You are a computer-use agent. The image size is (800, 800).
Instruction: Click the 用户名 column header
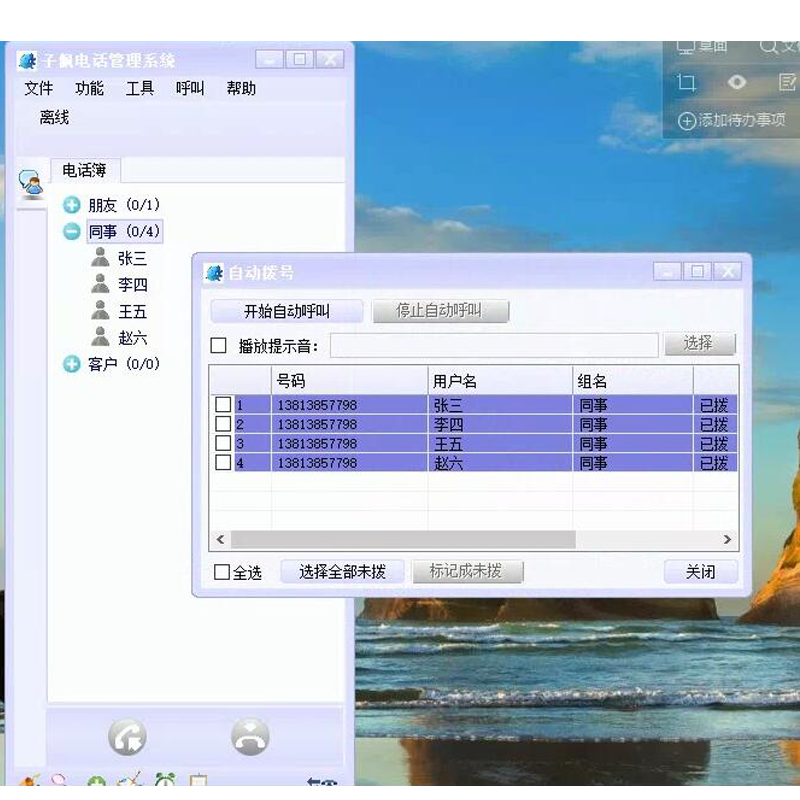(500, 381)
